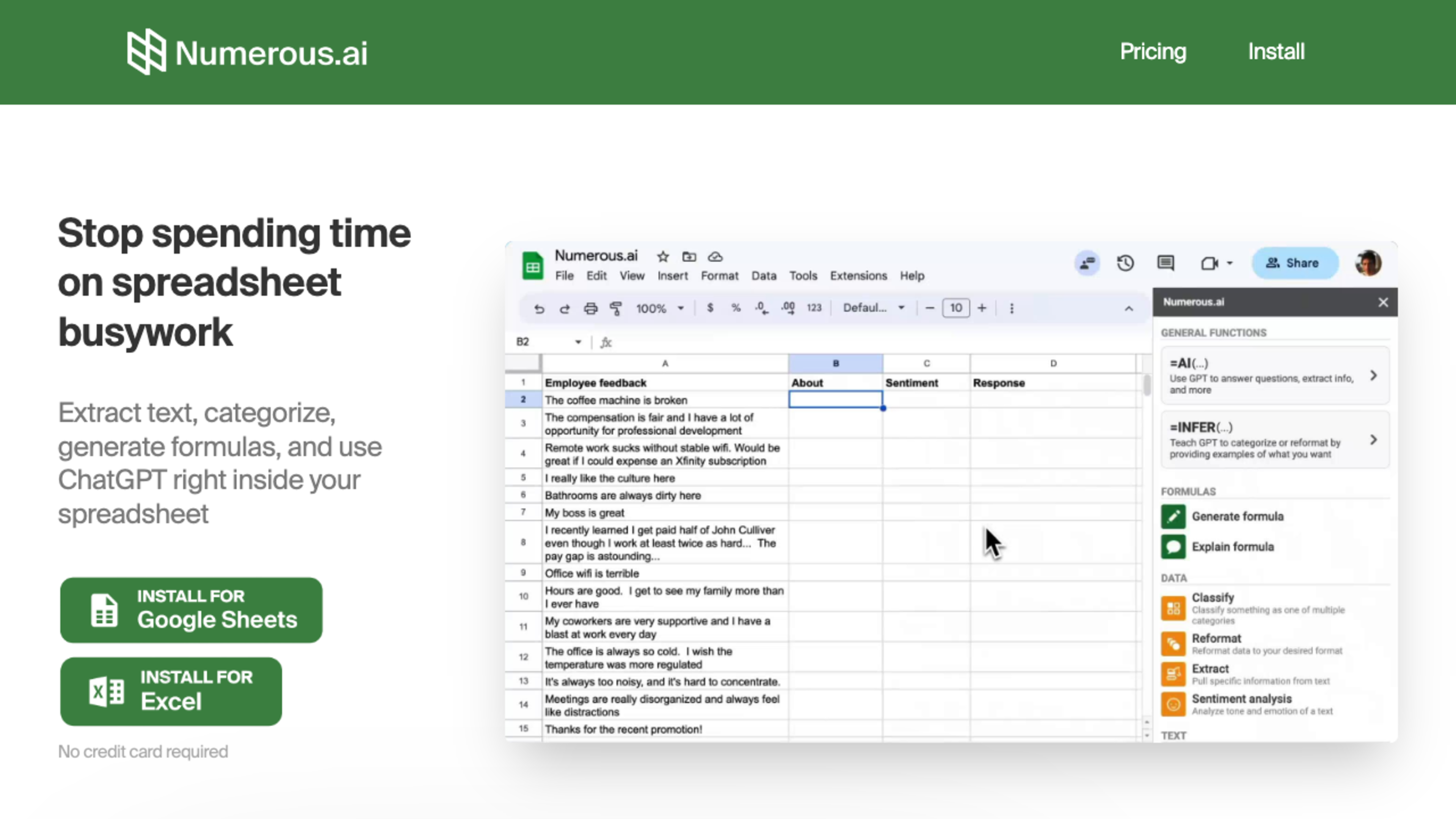
Task: Select row 7 header
Action: click(523, 513)
